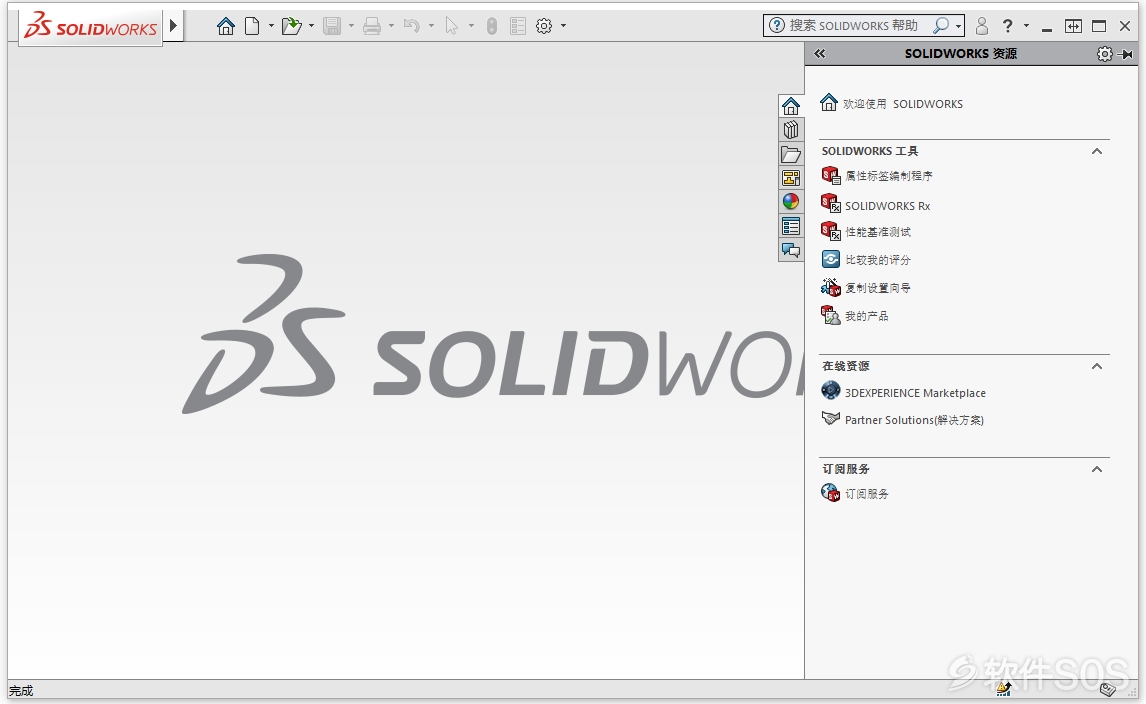Click the tile windows split icon
The width and height of the screenshot is (1146, 704).
click(1073, 26)
